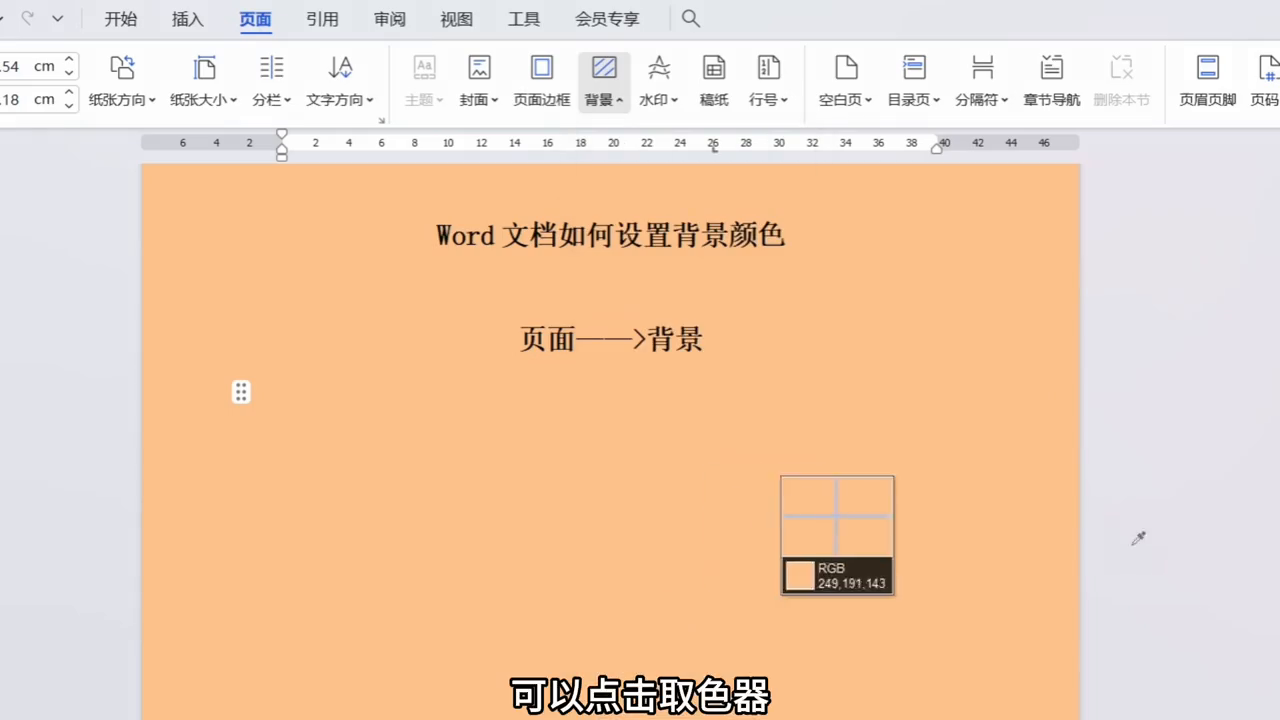Increase the upper margin cm value
This screenshot has height=720, width=1280.
[x=69, y=60]
